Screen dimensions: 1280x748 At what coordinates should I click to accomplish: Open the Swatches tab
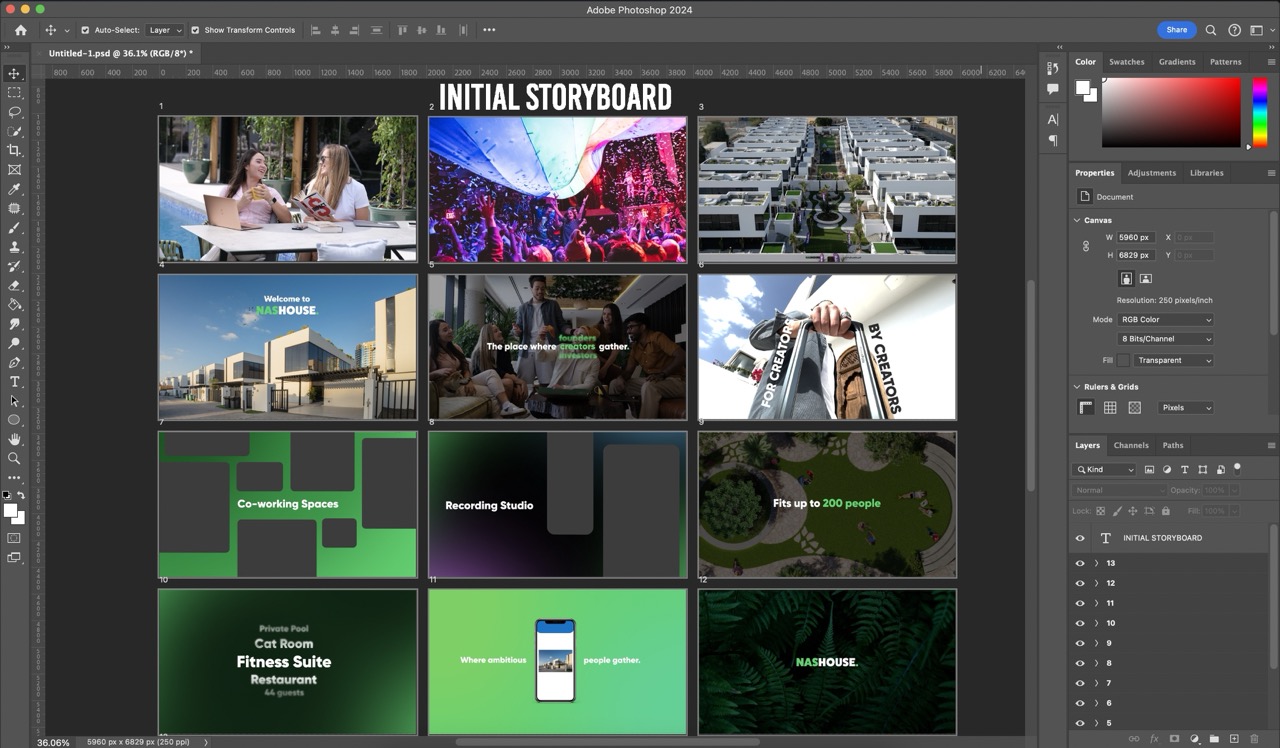[x=1126, y=62]
